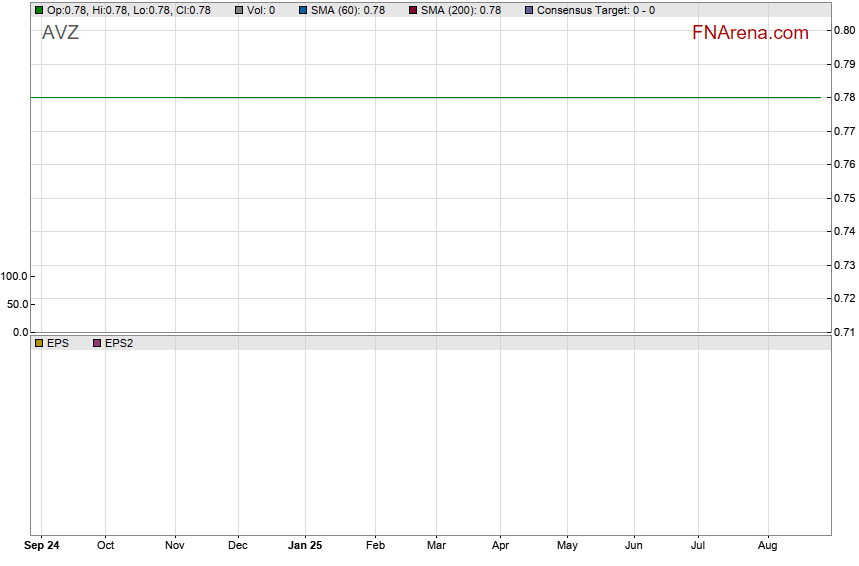This screenshot has height=566, width=859.
Task: Click the gray Vol legend square
Action: click(x=239, y=10)
